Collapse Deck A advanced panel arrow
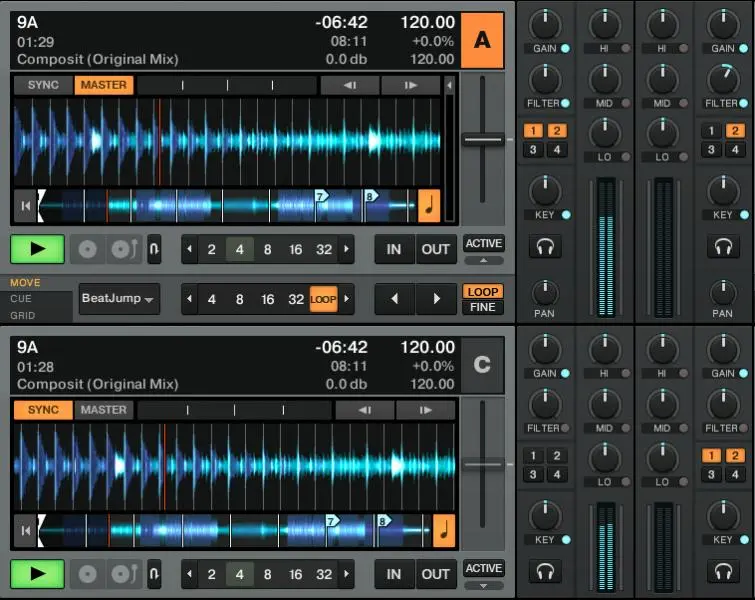The height and width of the screenshot is (600, 755). click(483, 260)
